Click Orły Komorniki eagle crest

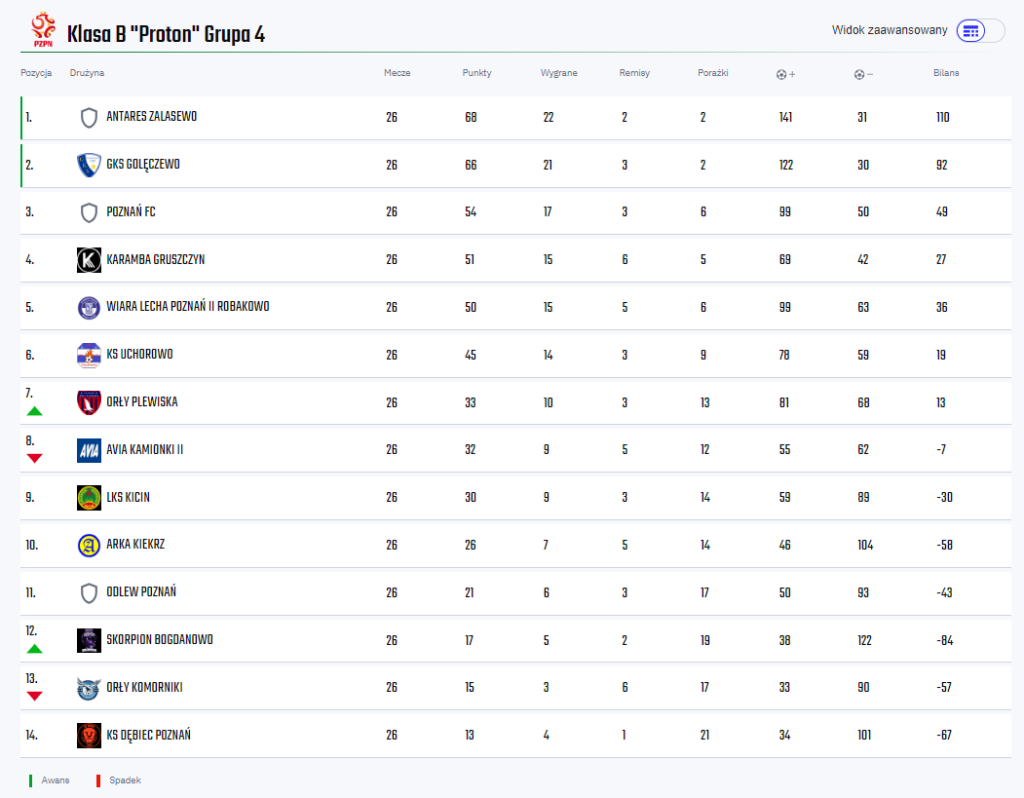tap(89, 688)
